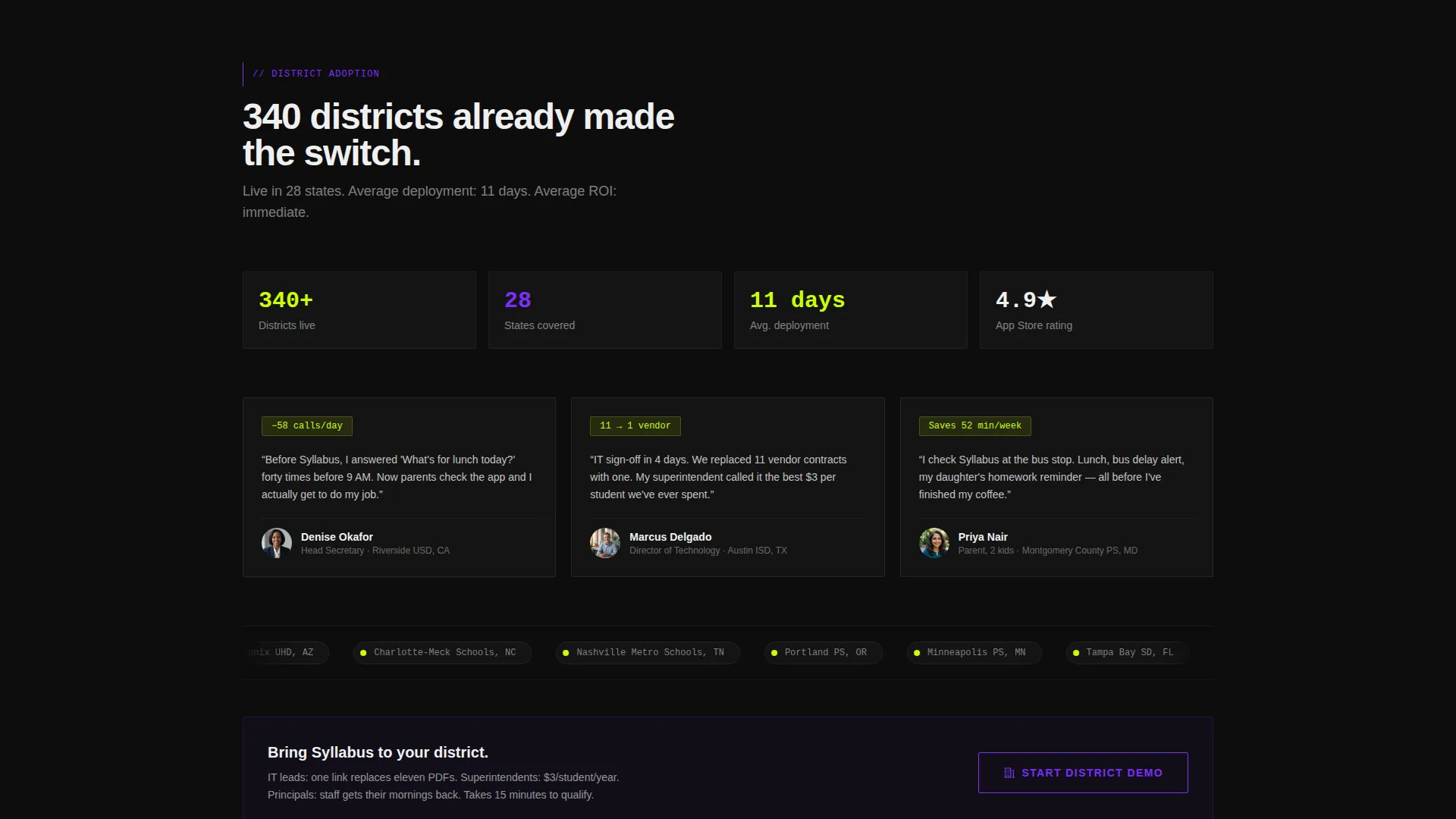Click the green dot on Nashville Metro chip

click(x=566, y=653)
